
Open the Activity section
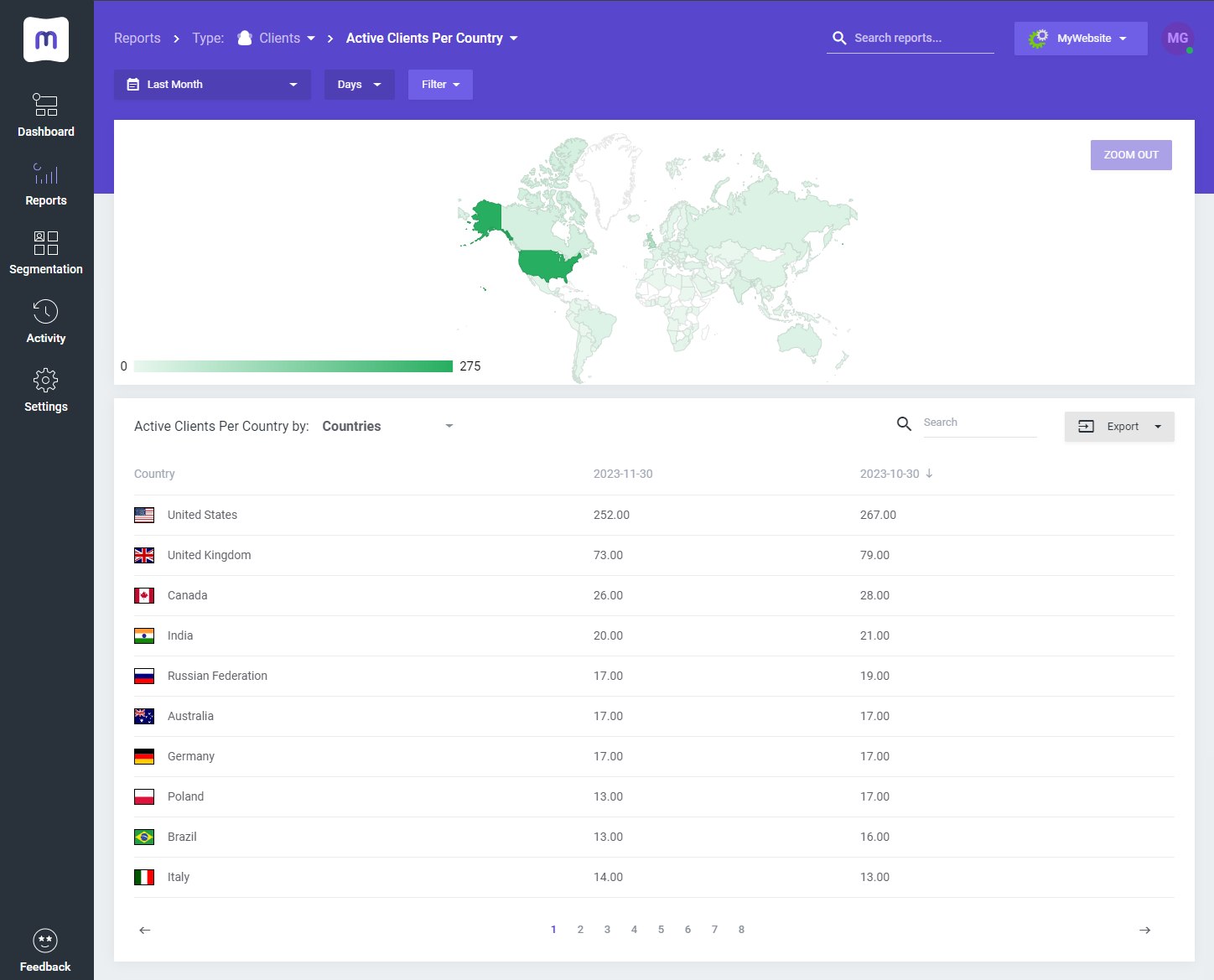[46, 321]
